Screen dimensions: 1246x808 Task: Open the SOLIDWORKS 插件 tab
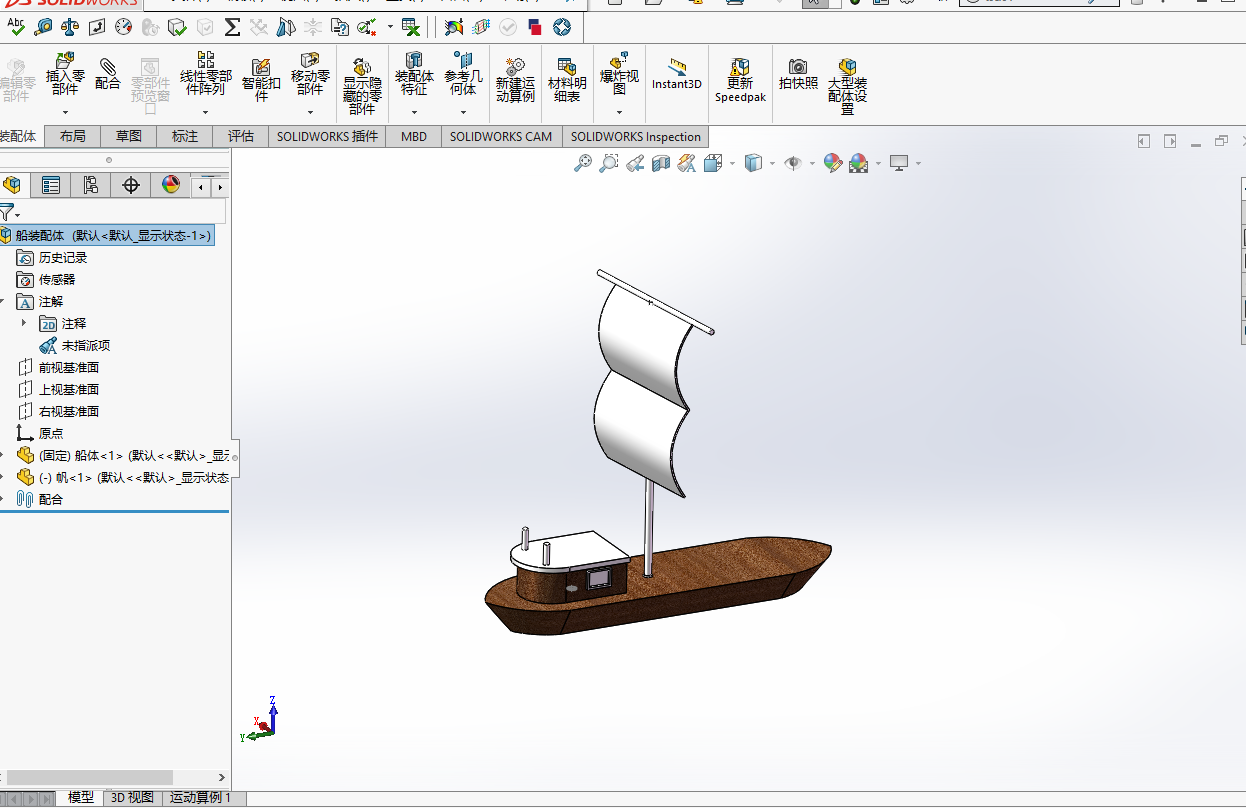click(x=328, y=137)
